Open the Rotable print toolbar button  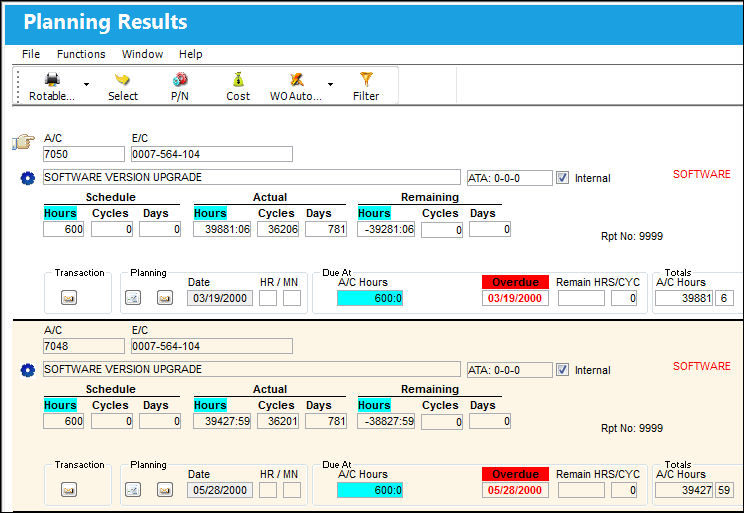click(x=52, y=86)
